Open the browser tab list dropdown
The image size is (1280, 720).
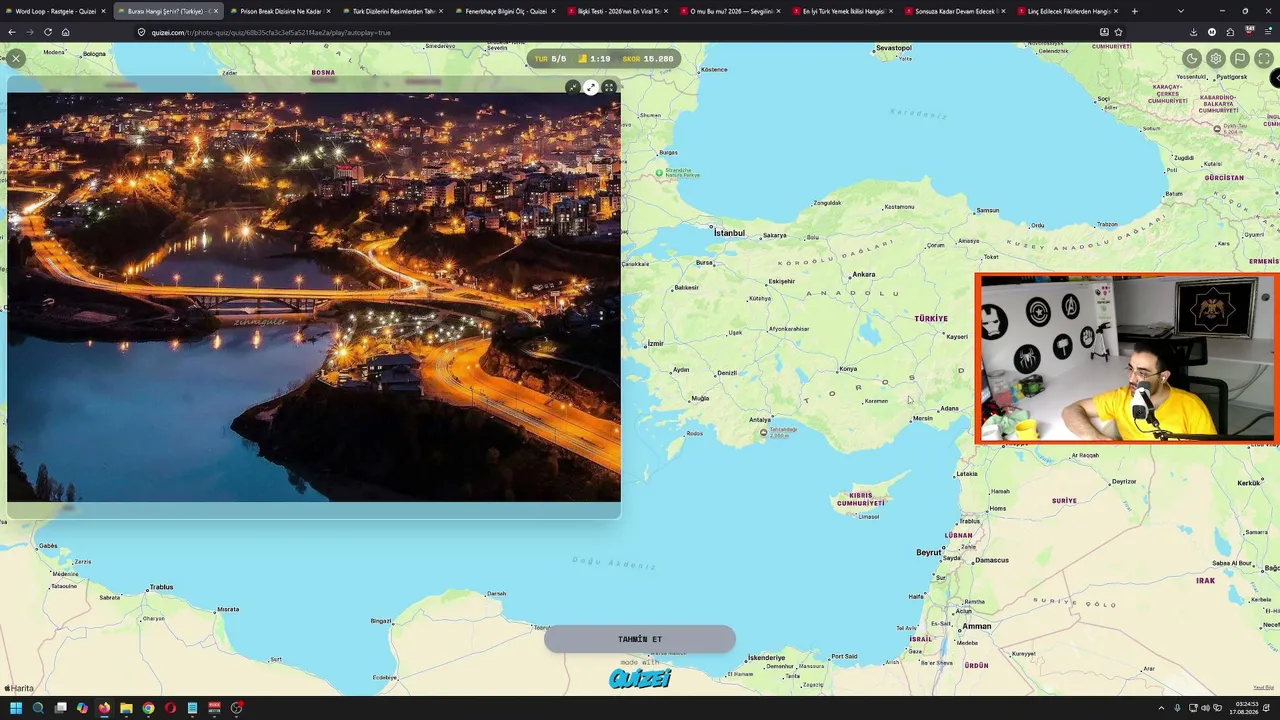[1181, 11]
